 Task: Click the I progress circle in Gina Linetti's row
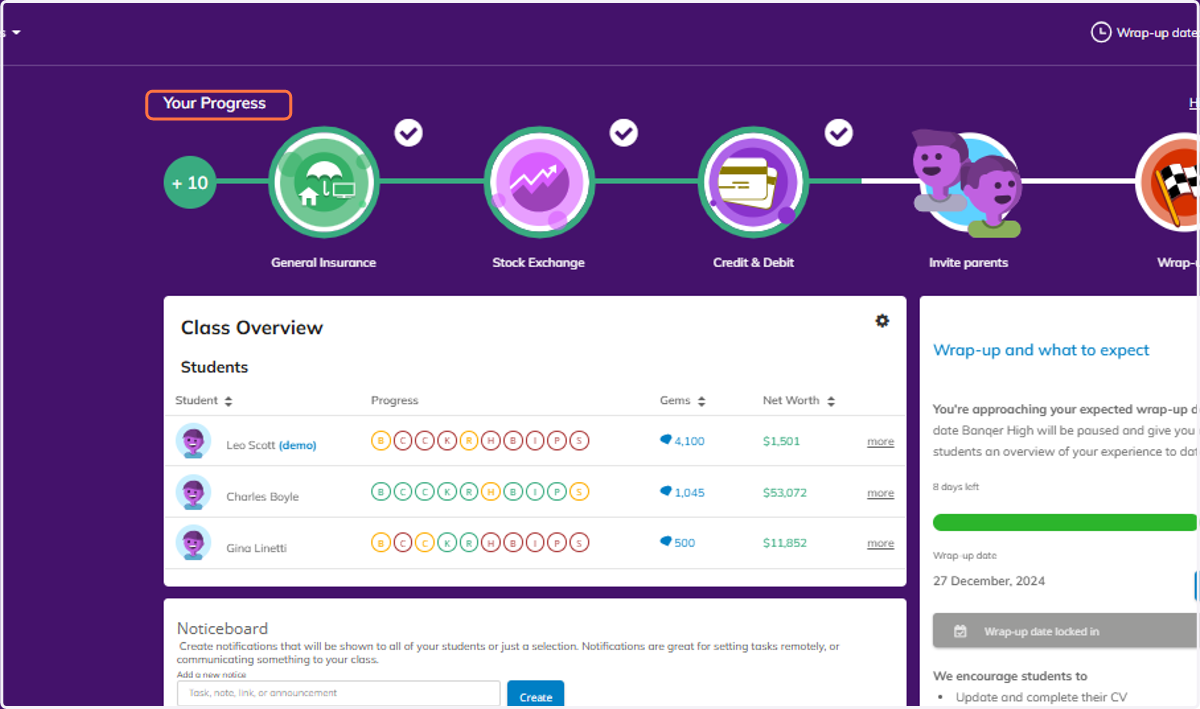click(535, 543)
